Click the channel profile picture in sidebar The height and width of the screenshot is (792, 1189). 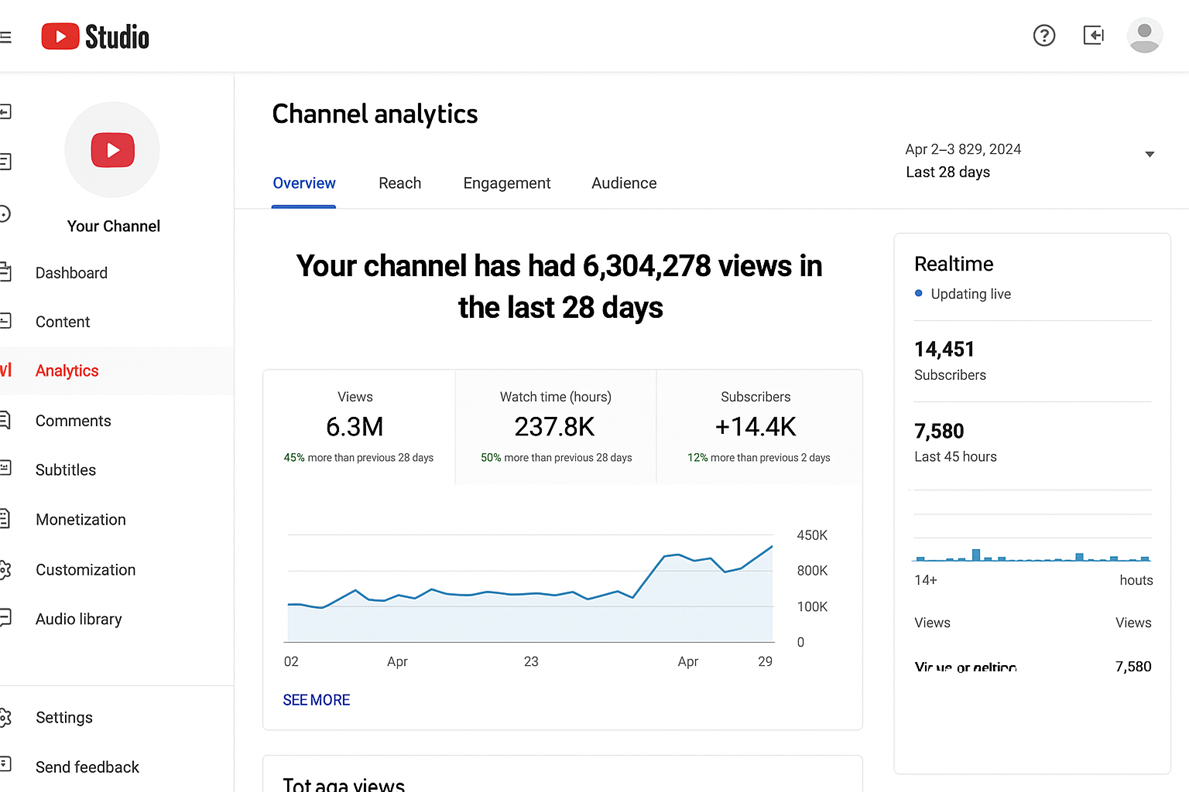(x=112, y=150)
